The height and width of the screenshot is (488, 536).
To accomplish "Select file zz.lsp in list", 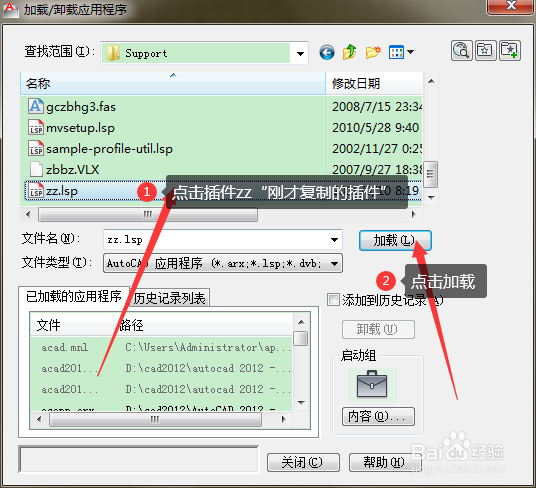I will pyautogui.click(x=62, y=191).
